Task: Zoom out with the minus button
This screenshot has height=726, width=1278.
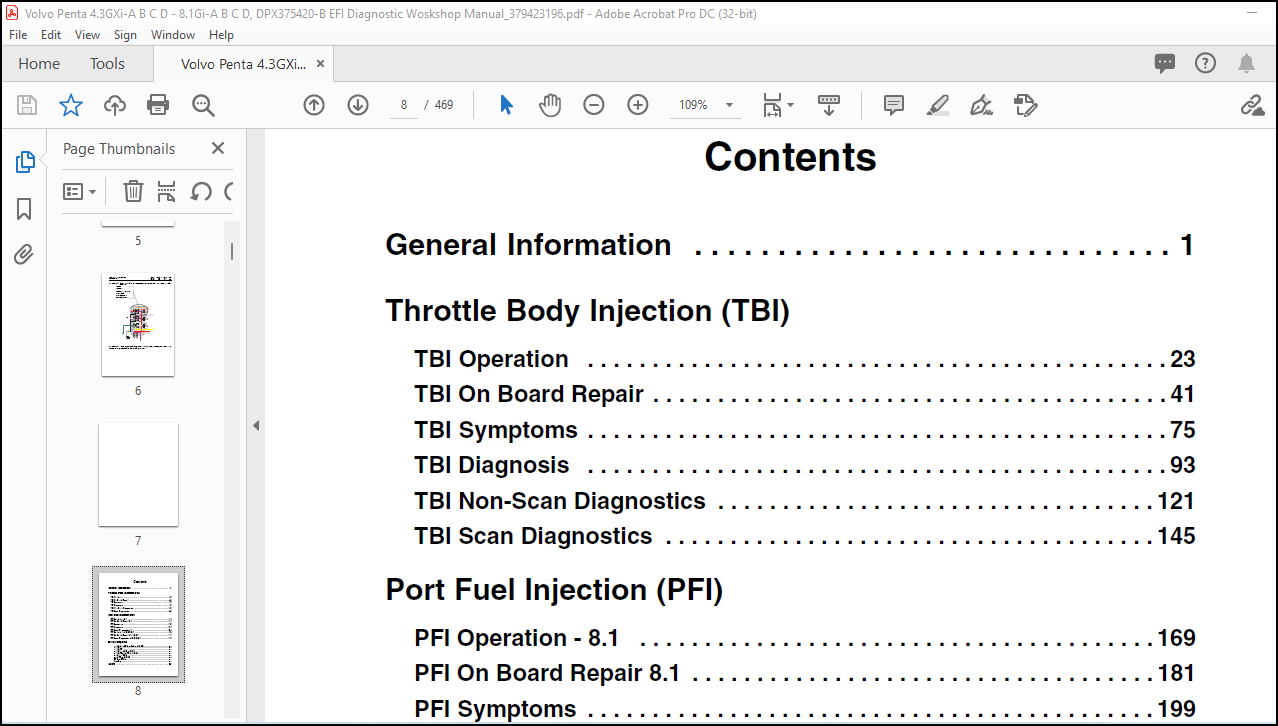Action: coord(594,105)
